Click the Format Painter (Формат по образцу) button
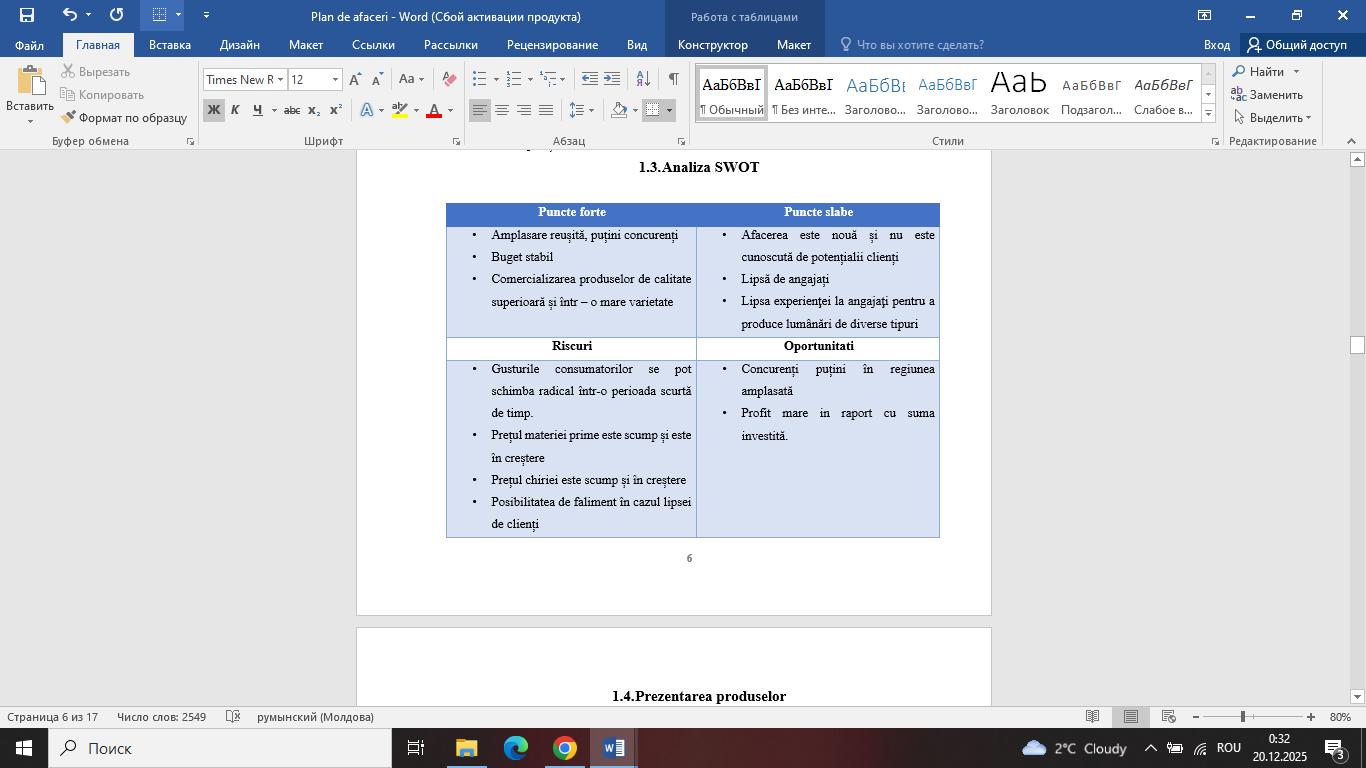 124,117
